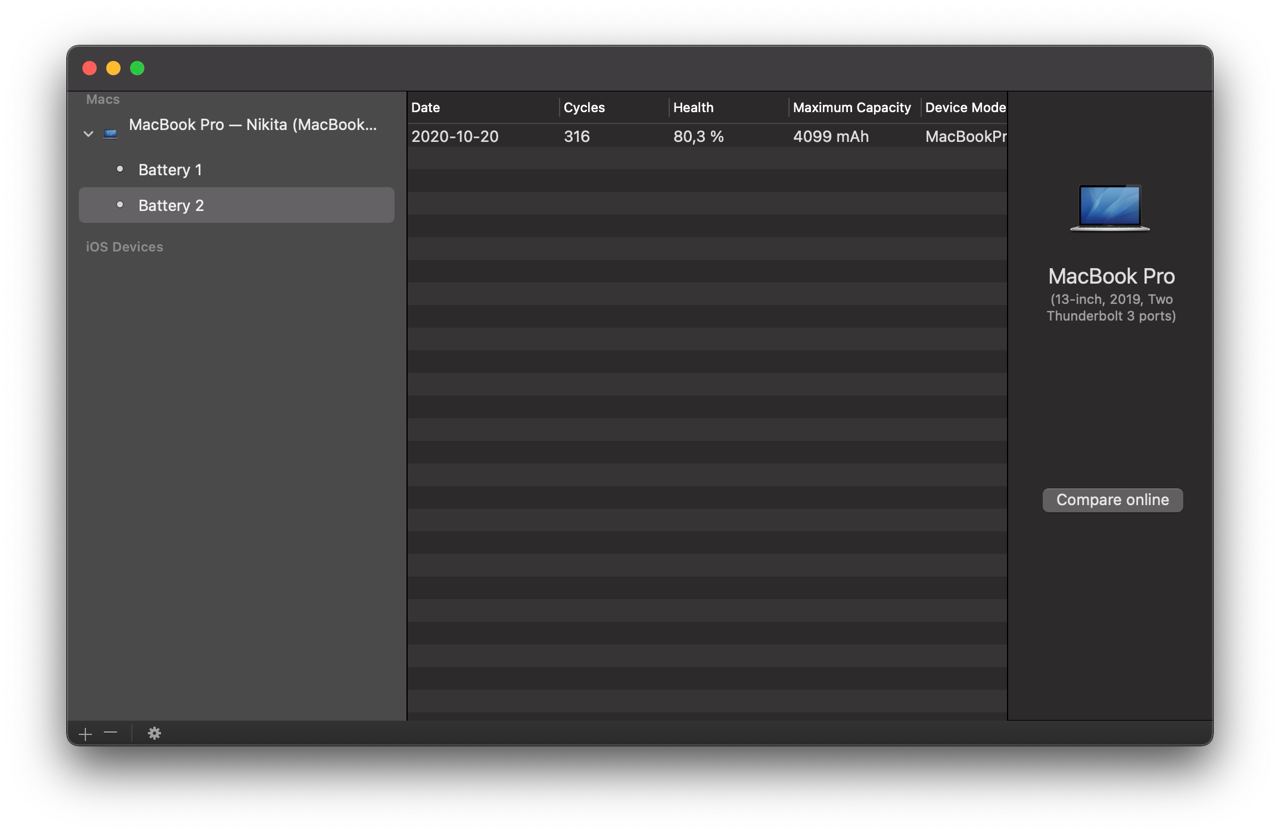Viewport: 1280px width, 834px height.
Task: Click the small MacBook icon in sidebar
Action: click(x=110, y=132)
